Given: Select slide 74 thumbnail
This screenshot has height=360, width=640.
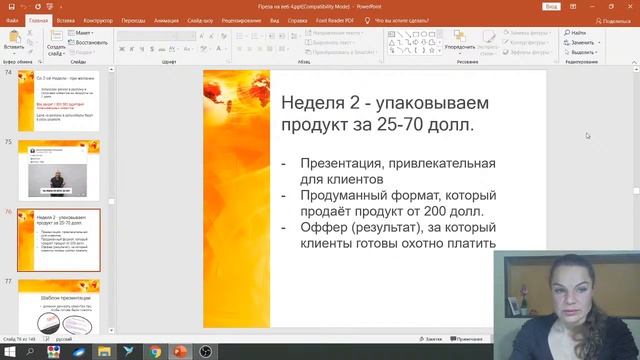Looking at the screenshot, I should (x=59, y=101).
